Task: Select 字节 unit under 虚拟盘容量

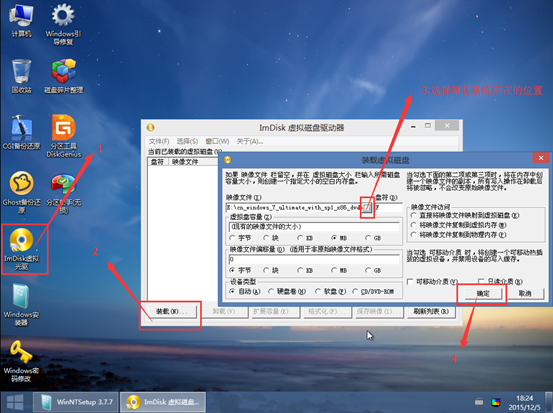Action: click(241, 238)
